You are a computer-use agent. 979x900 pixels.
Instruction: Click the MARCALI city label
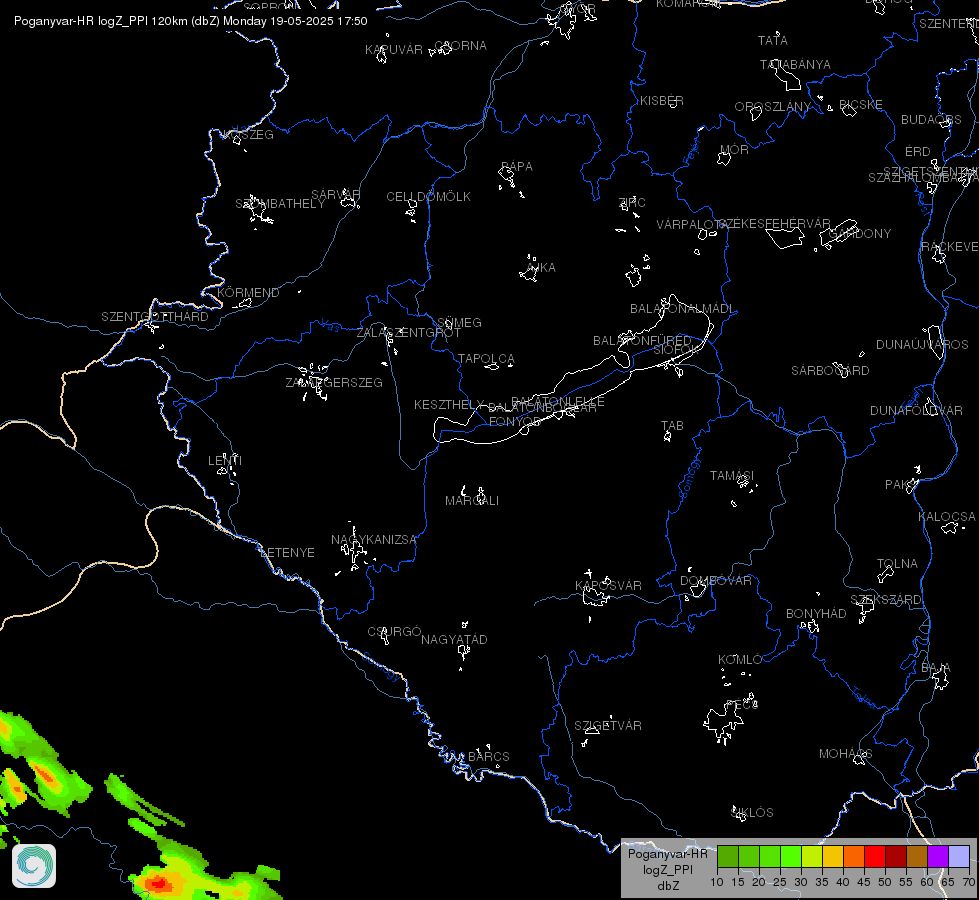(472, 501)
